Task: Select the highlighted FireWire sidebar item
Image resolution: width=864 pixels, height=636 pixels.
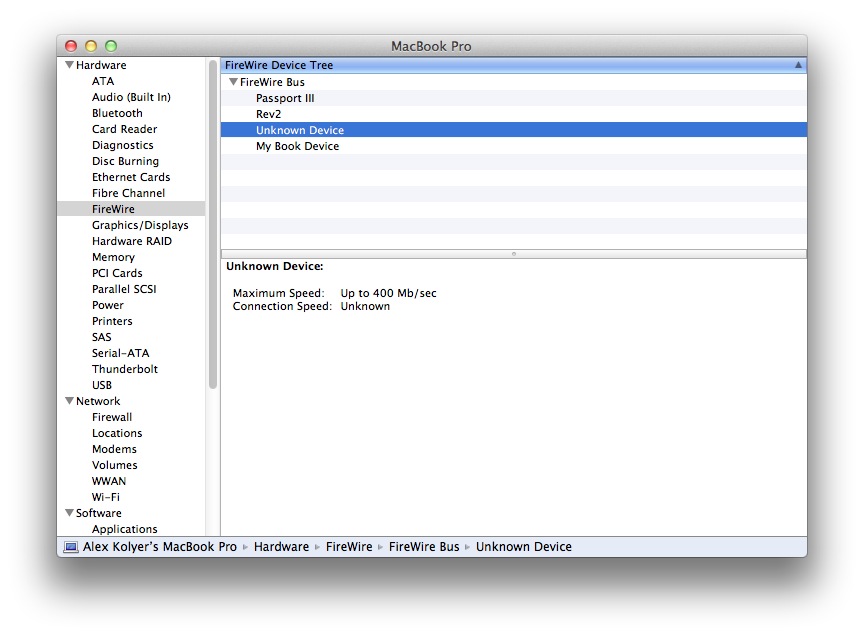Action: coord(131,209)
